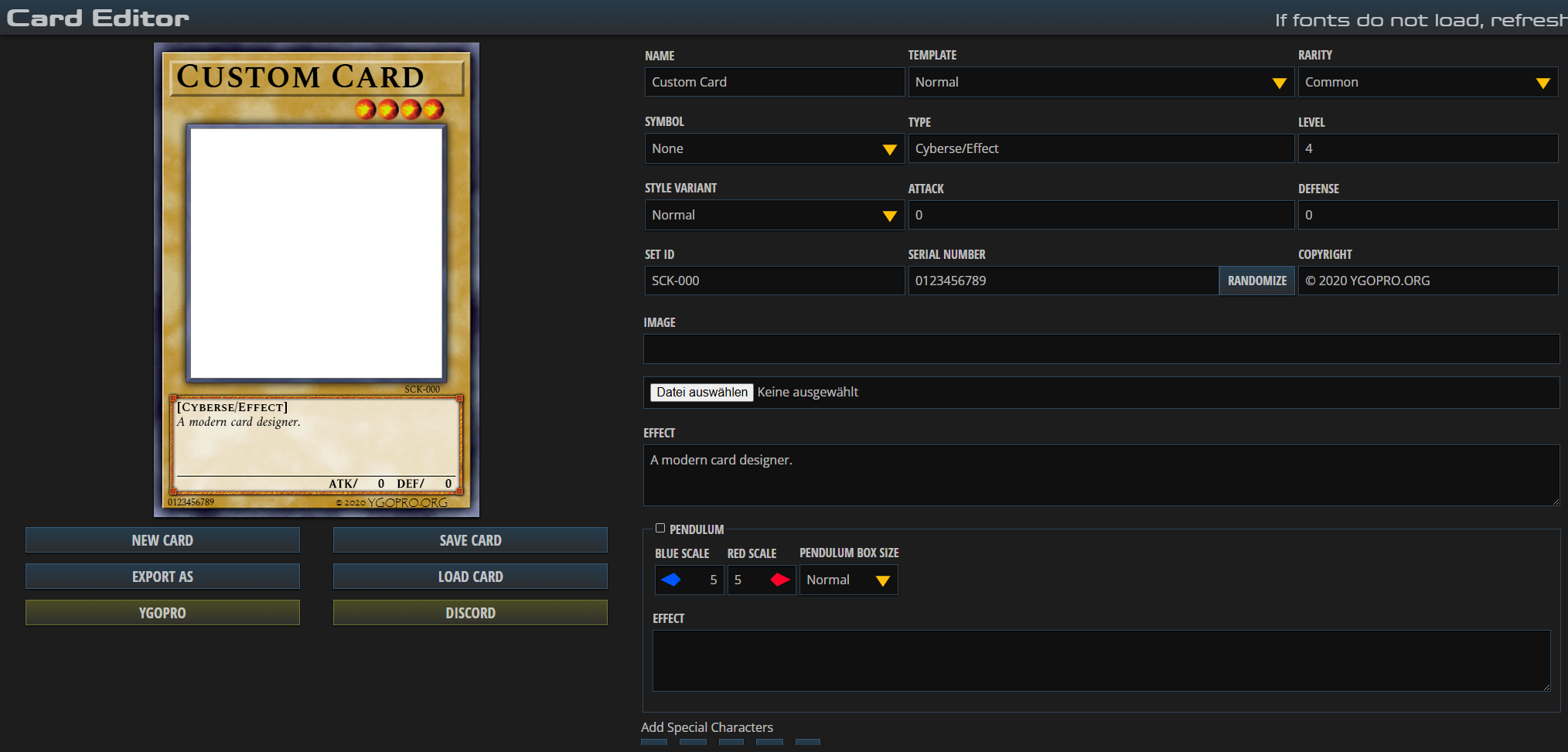Click the first special character button
The image size is (1568, 752).
click(653, 743)
